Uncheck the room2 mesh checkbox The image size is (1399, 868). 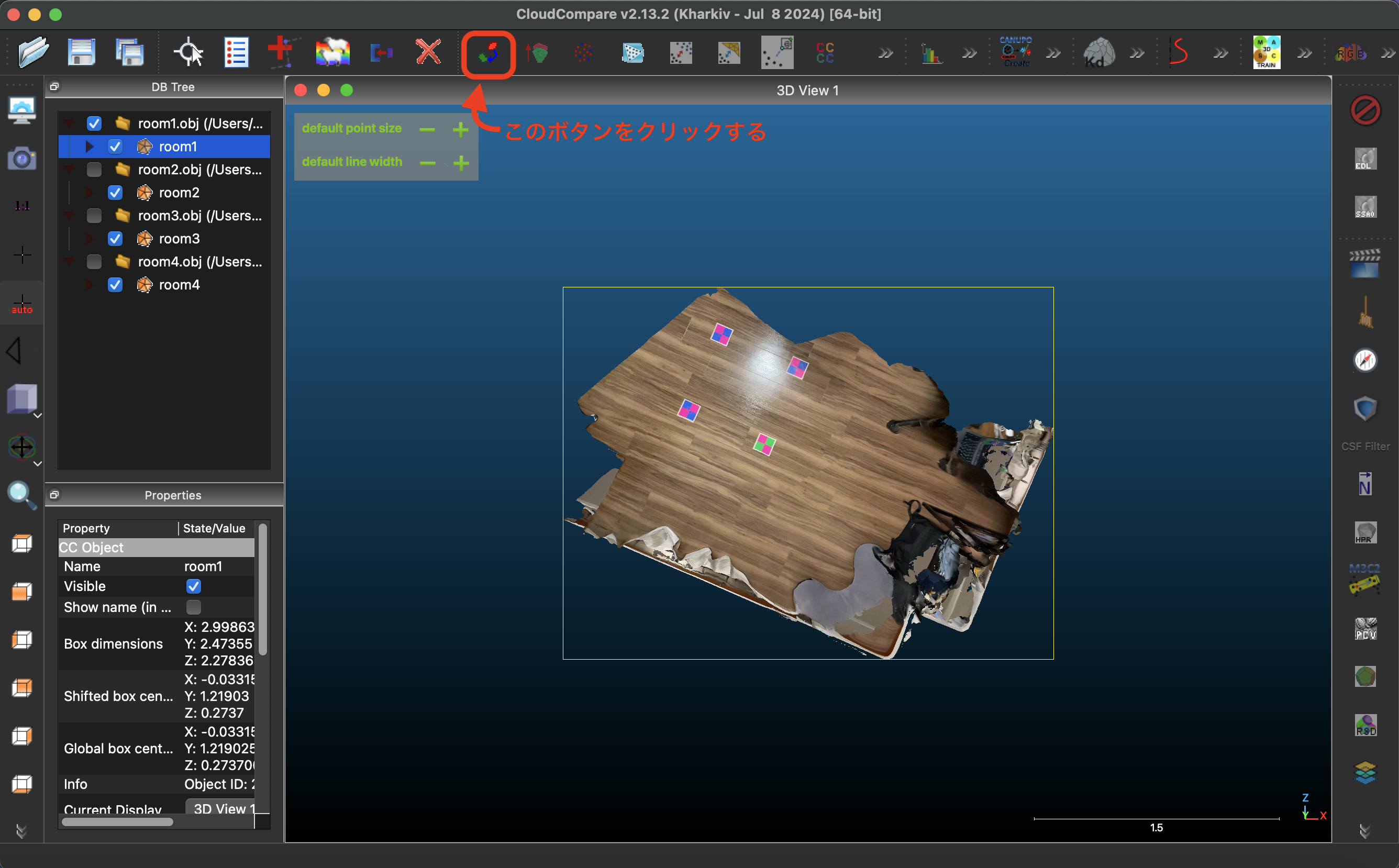115,193
